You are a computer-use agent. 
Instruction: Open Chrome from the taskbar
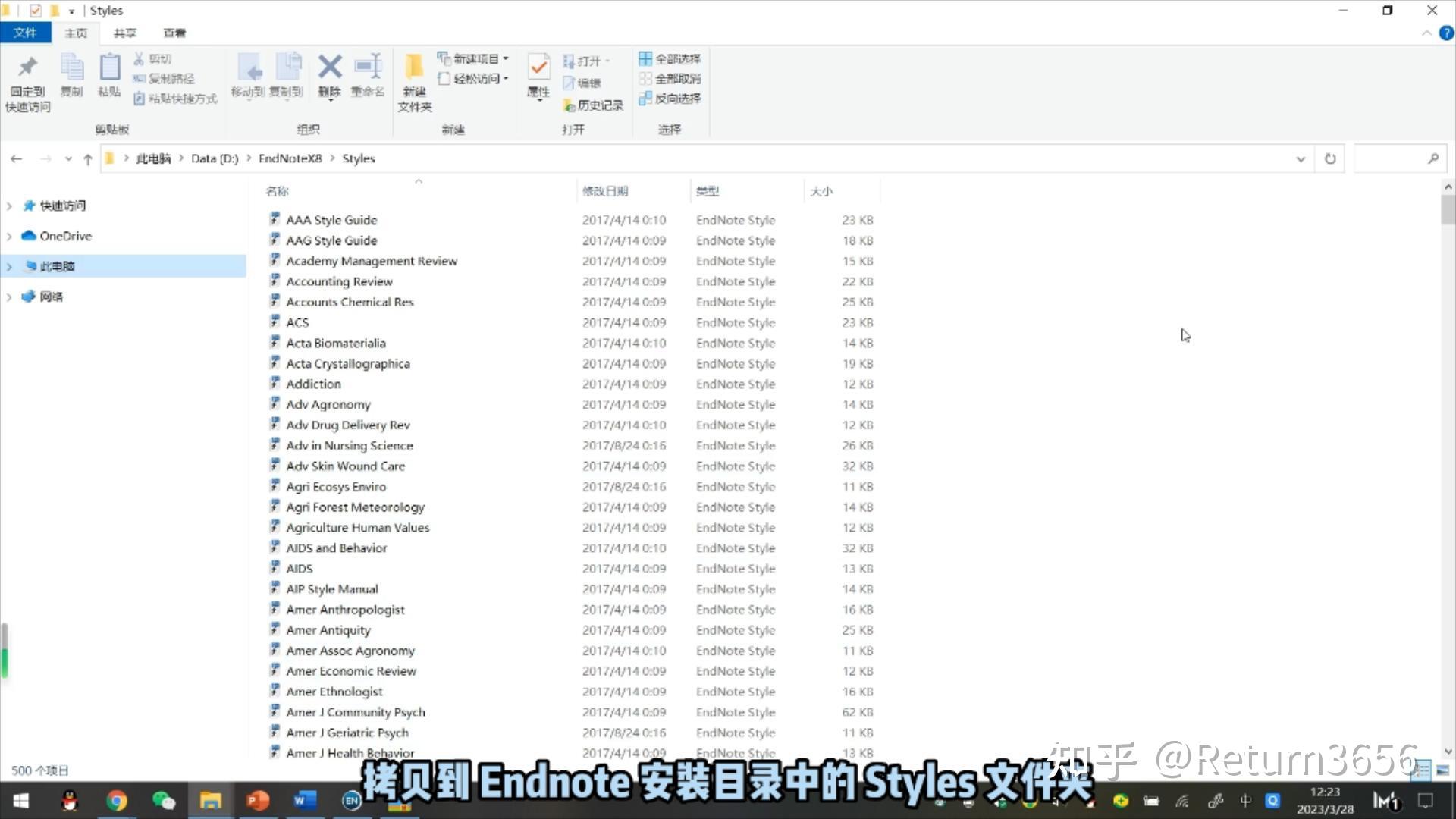(117, 800)
